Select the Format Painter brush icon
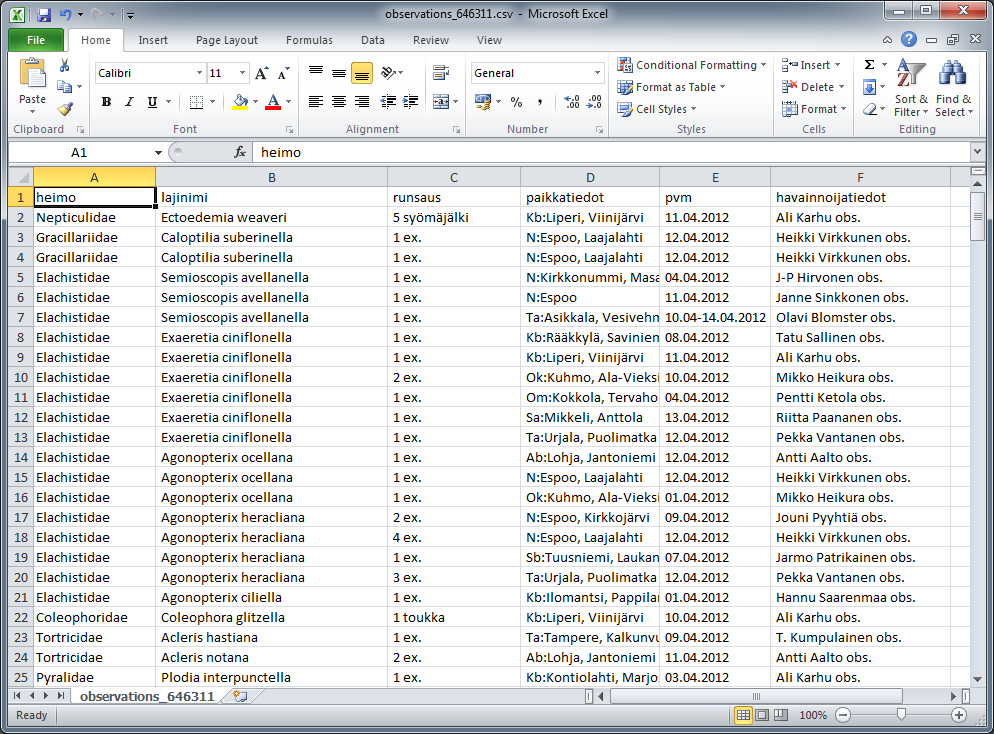The image size is (994, 734). coord(65,108)
